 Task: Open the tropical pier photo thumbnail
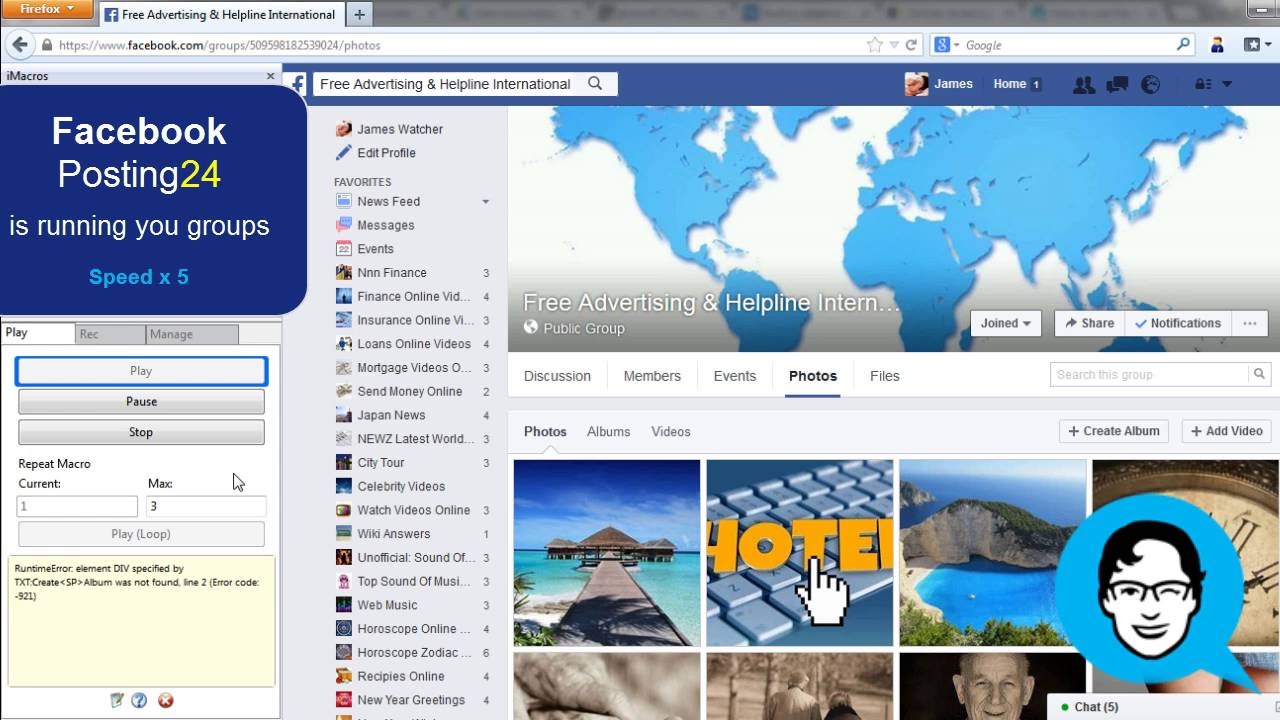pos(607,553)
